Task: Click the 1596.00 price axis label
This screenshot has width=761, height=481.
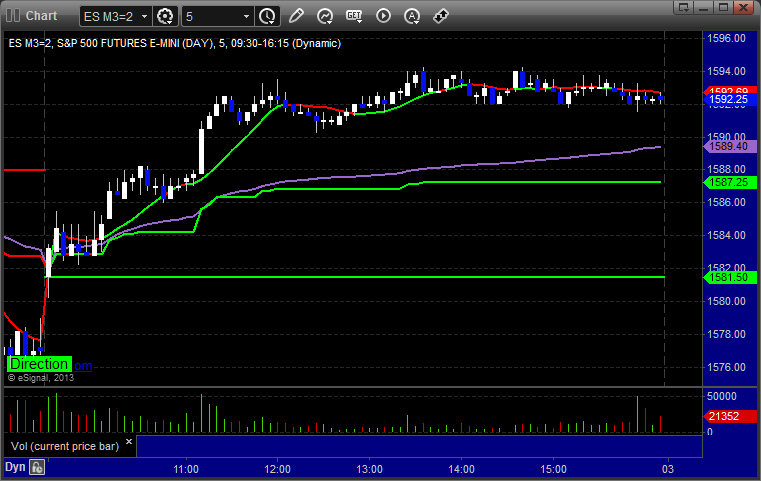Action: 727,38
